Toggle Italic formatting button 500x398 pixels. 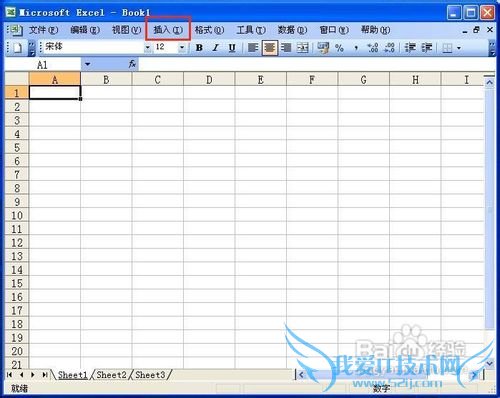[x=216, y=48]
